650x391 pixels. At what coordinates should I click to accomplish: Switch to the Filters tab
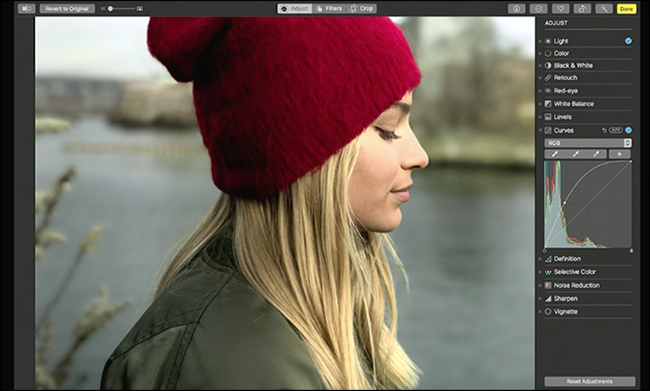click(x=329, y=8)
